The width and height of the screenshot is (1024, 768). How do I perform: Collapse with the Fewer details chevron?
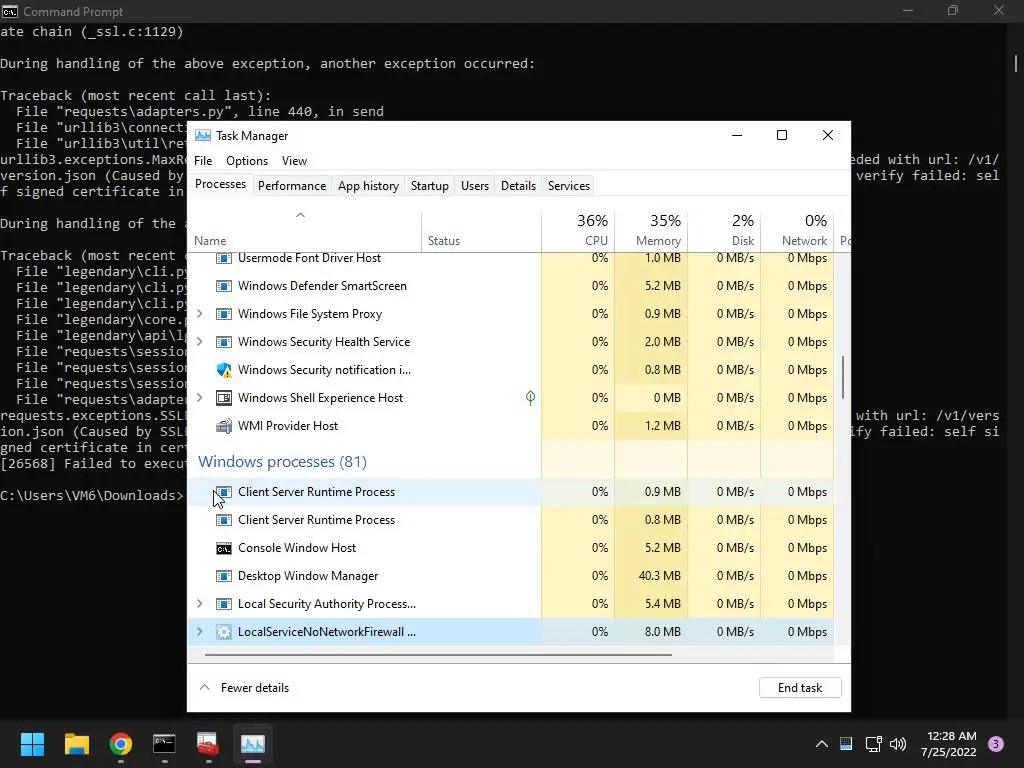(204, 688)
